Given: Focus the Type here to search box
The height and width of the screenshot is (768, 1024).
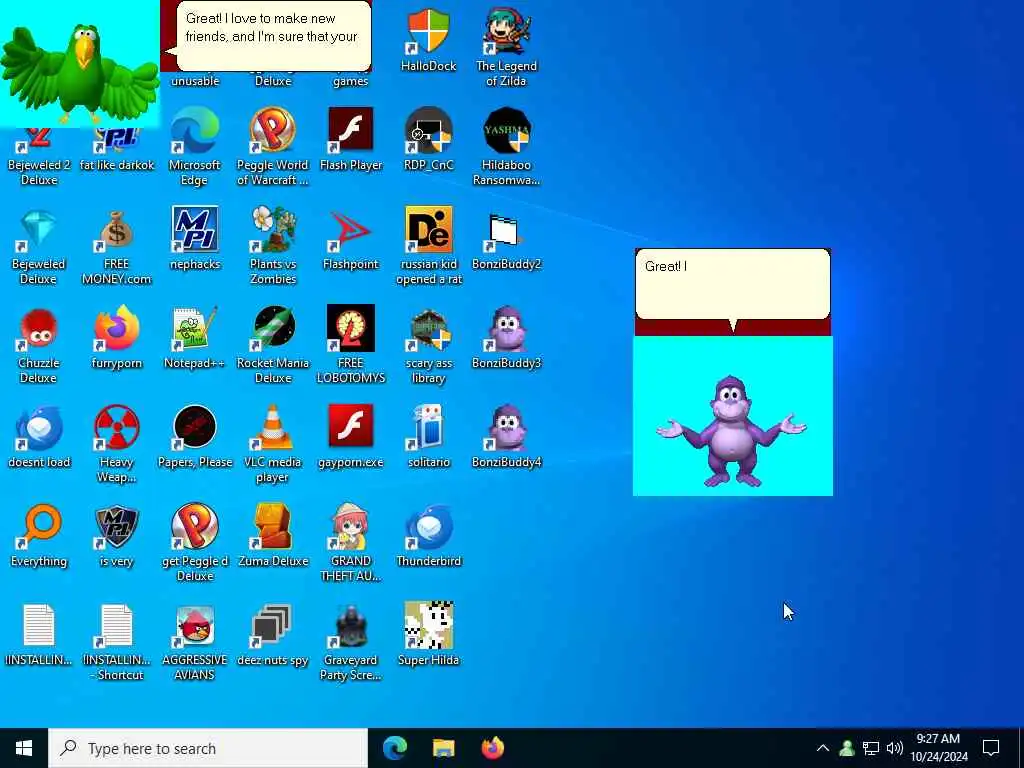Looking at the screenshot, I should tap(208, 748).
